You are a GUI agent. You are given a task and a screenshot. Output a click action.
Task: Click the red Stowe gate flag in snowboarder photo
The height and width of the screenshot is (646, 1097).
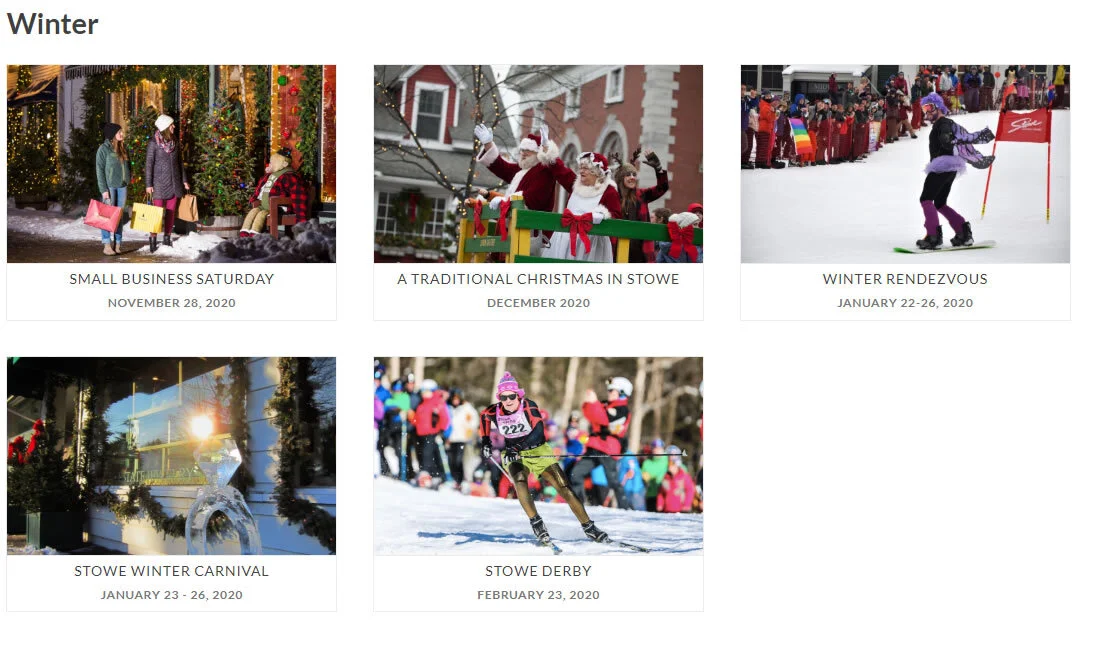click(x=1023, y=126)
